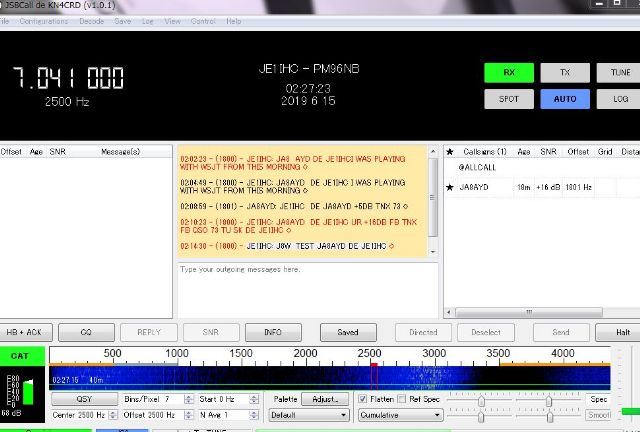The width and height of the screenshot is (640, 432).
Task: Click the green RX button
Action: tap(509, 73)
